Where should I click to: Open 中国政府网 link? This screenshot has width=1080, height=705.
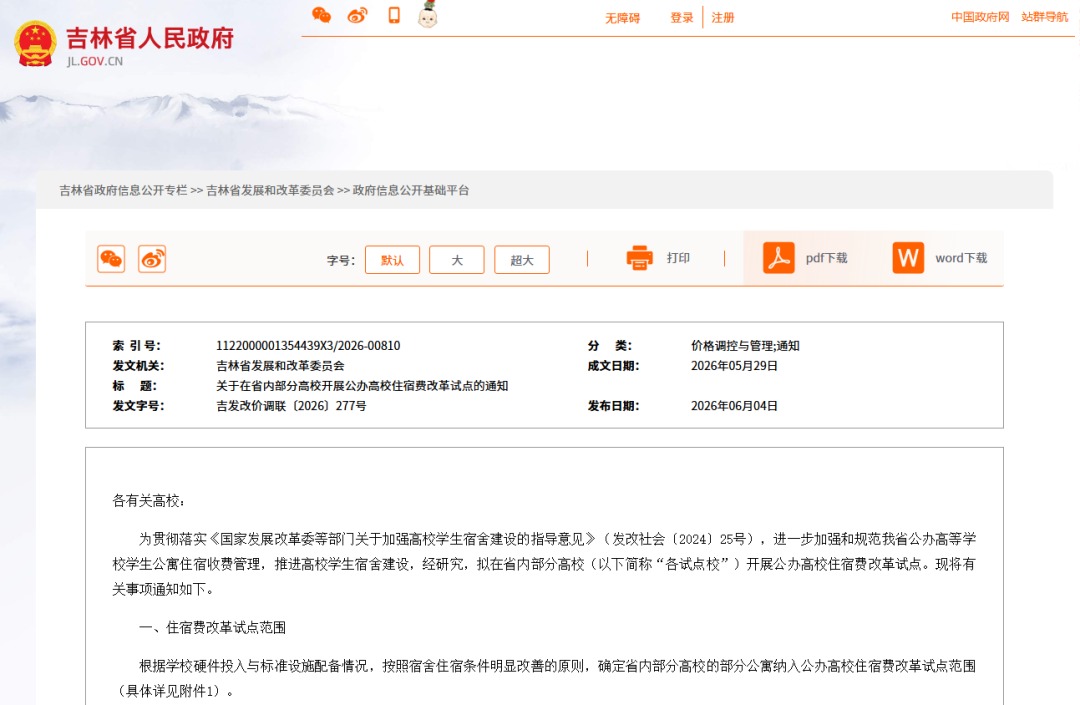pyautogui.click(x=980, y=17)
